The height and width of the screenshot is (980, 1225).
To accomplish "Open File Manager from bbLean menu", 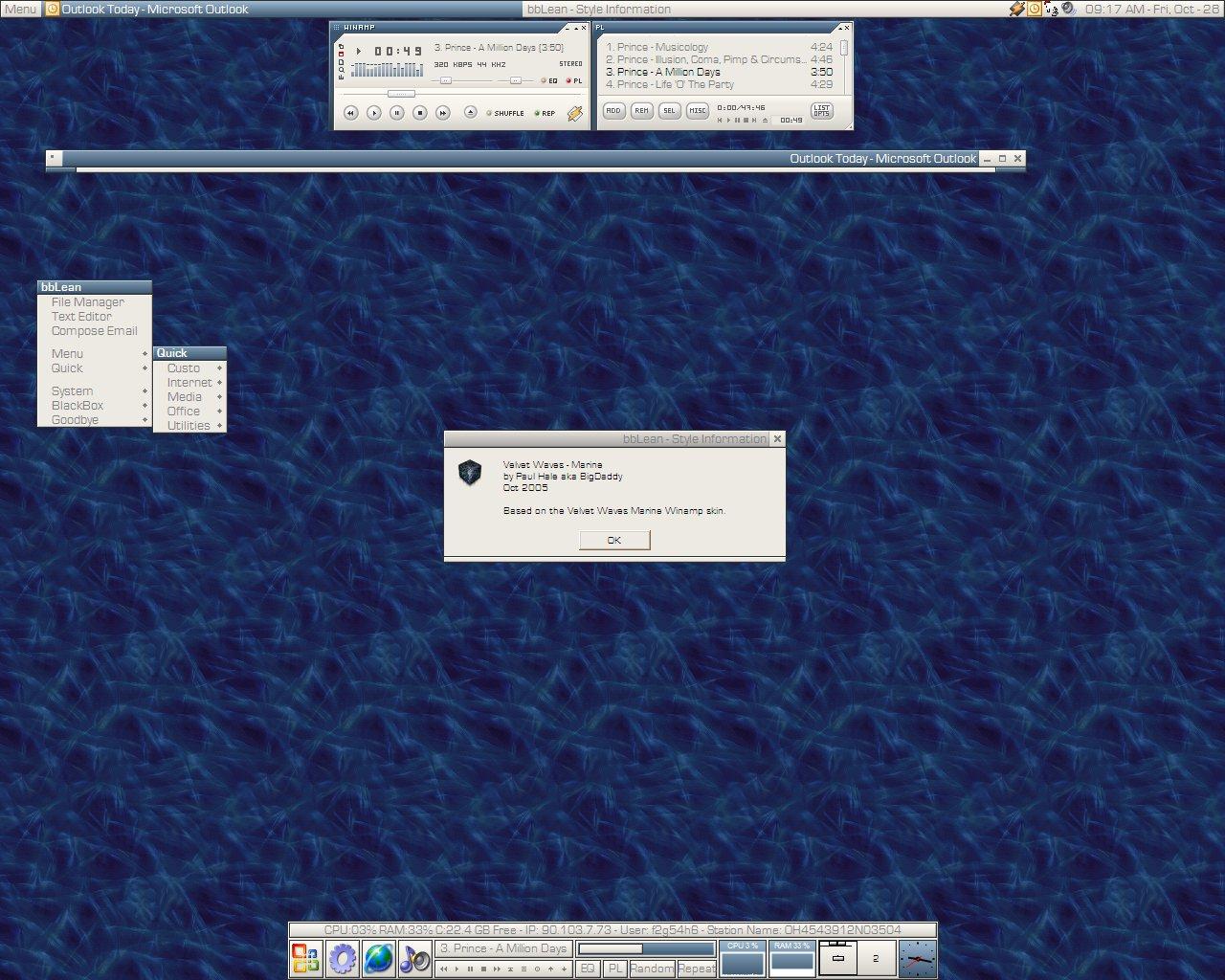I will [94, 302].
